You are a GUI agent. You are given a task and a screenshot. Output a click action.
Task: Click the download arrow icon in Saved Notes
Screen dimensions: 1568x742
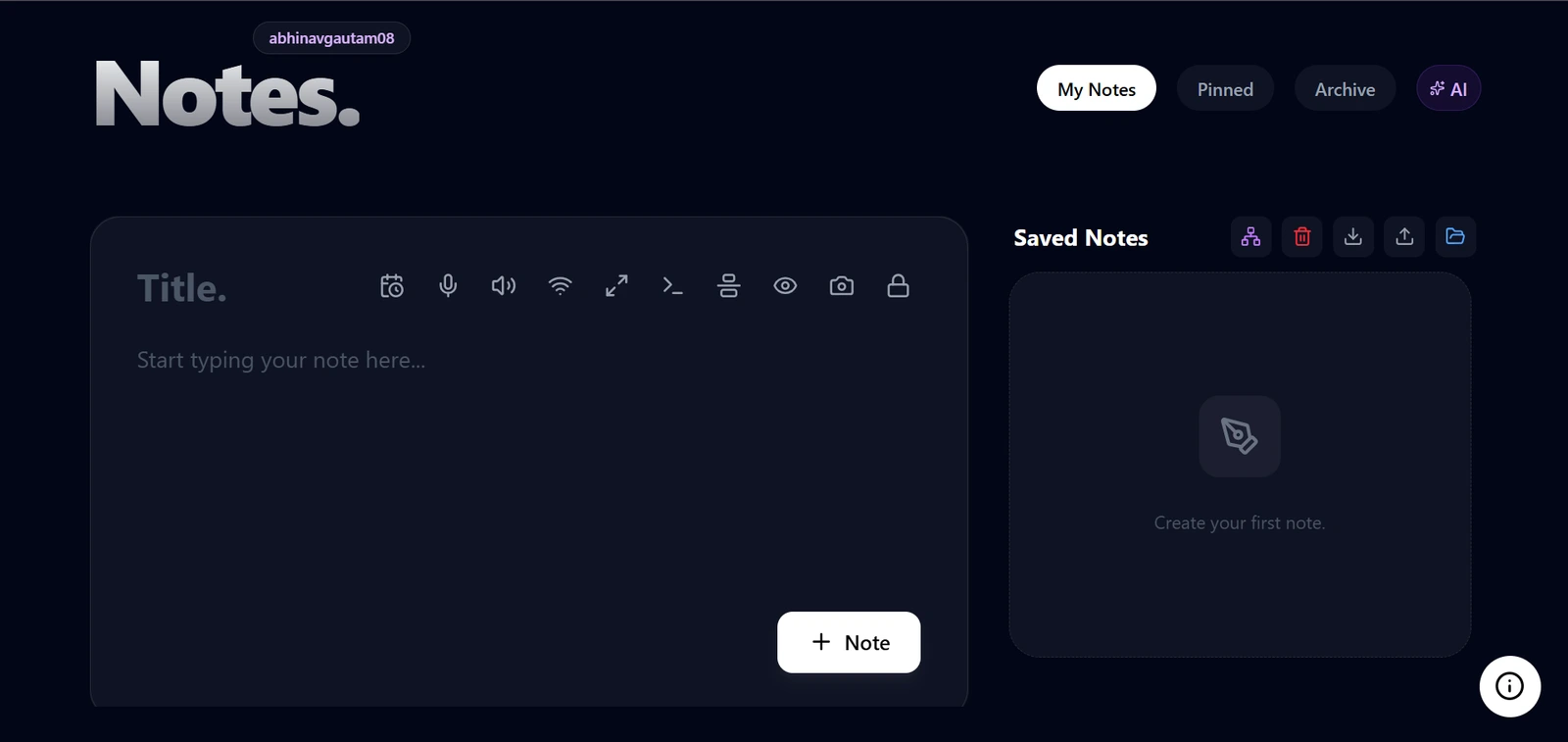(1353, 236)
